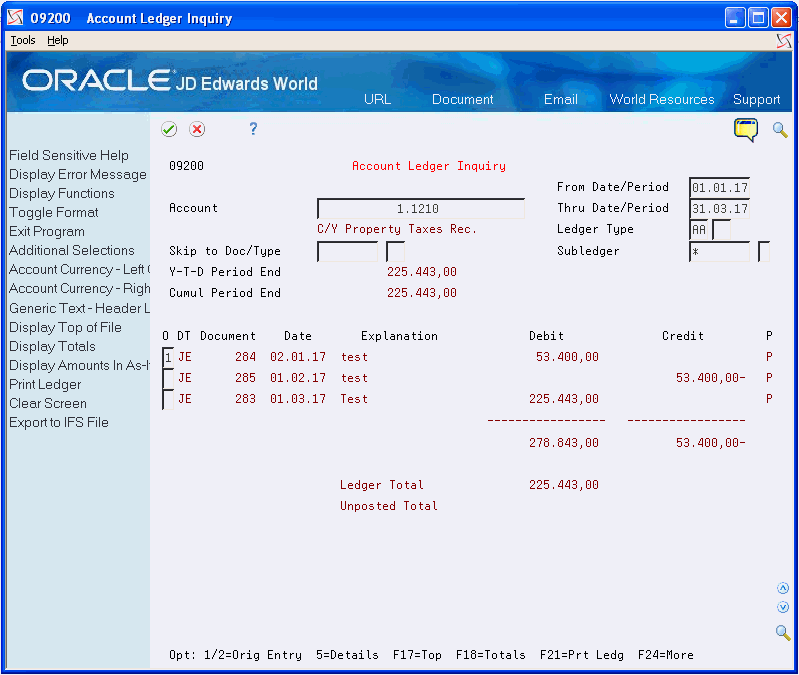Choose Clear Screen

coord(48,403)
